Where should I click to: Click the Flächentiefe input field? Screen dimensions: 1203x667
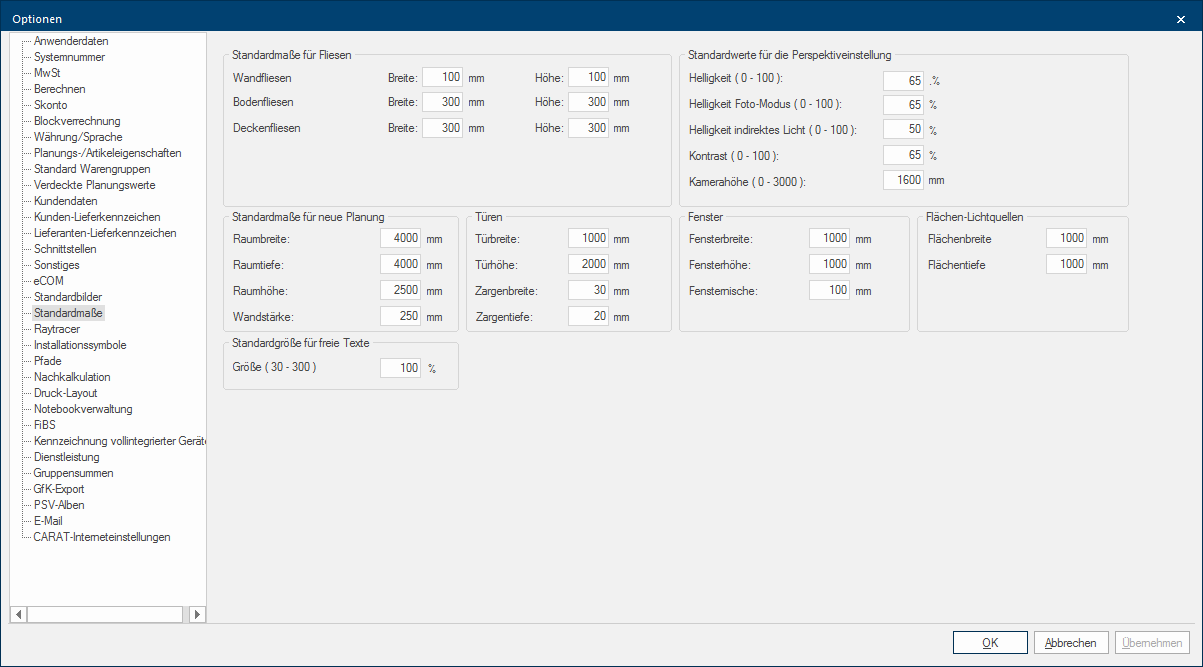(1066, 265)
